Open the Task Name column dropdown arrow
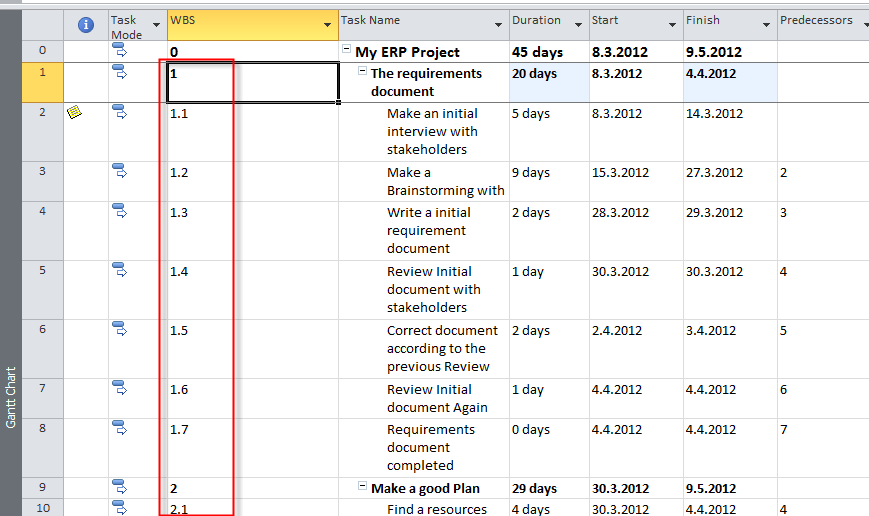 point(499,24)
